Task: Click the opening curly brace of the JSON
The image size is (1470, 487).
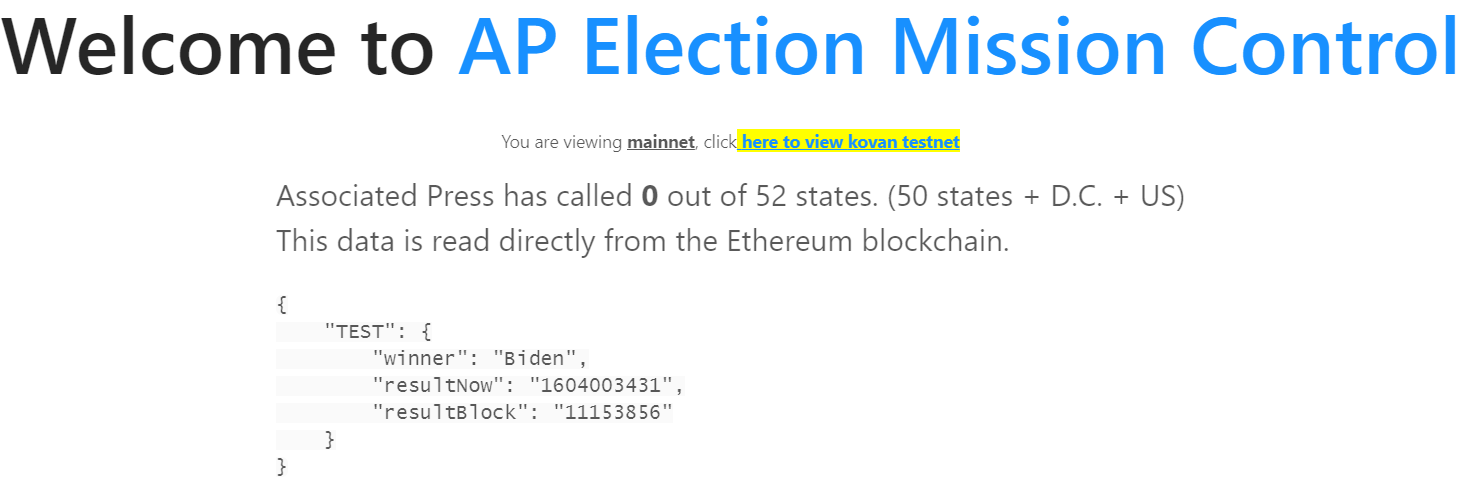Action: pos(282,304)
